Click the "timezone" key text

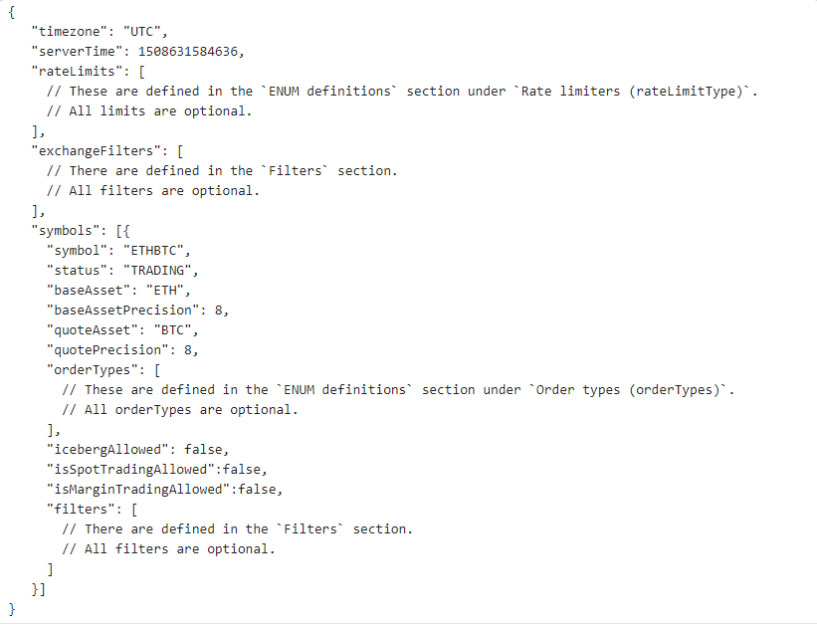69,32
